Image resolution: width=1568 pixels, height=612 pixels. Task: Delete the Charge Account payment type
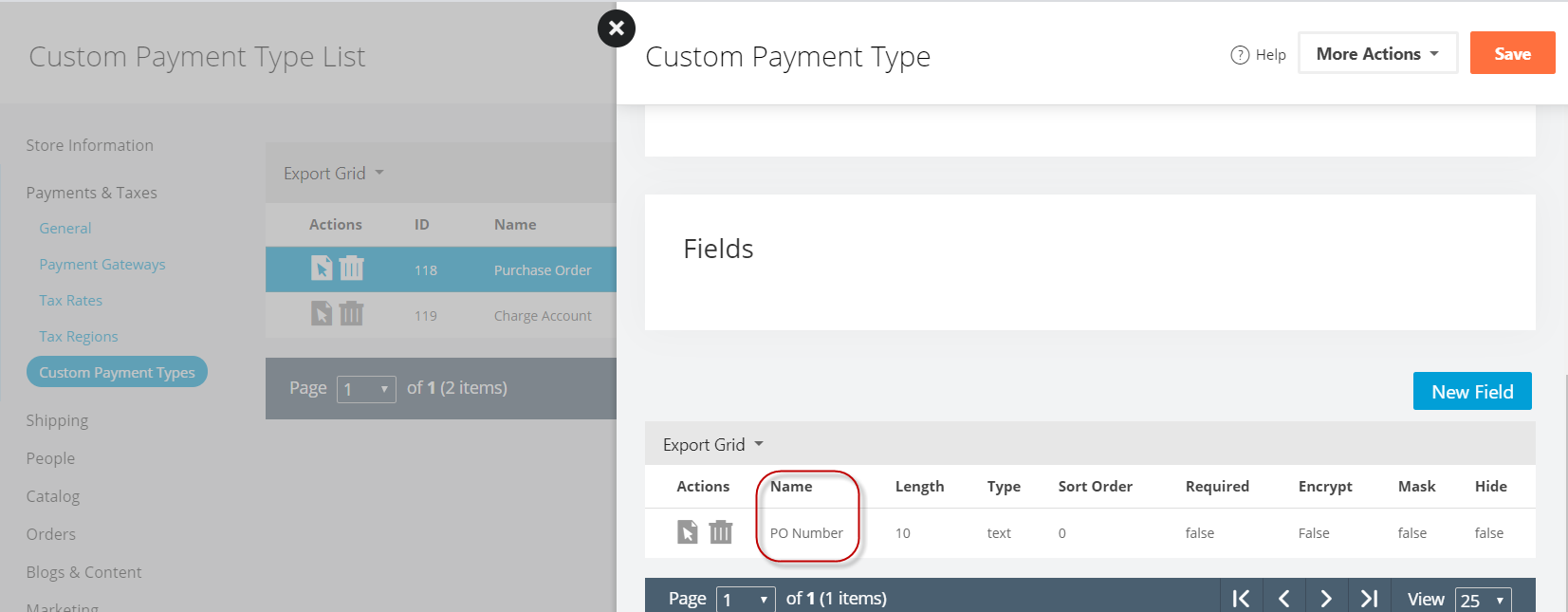(351, 313)
